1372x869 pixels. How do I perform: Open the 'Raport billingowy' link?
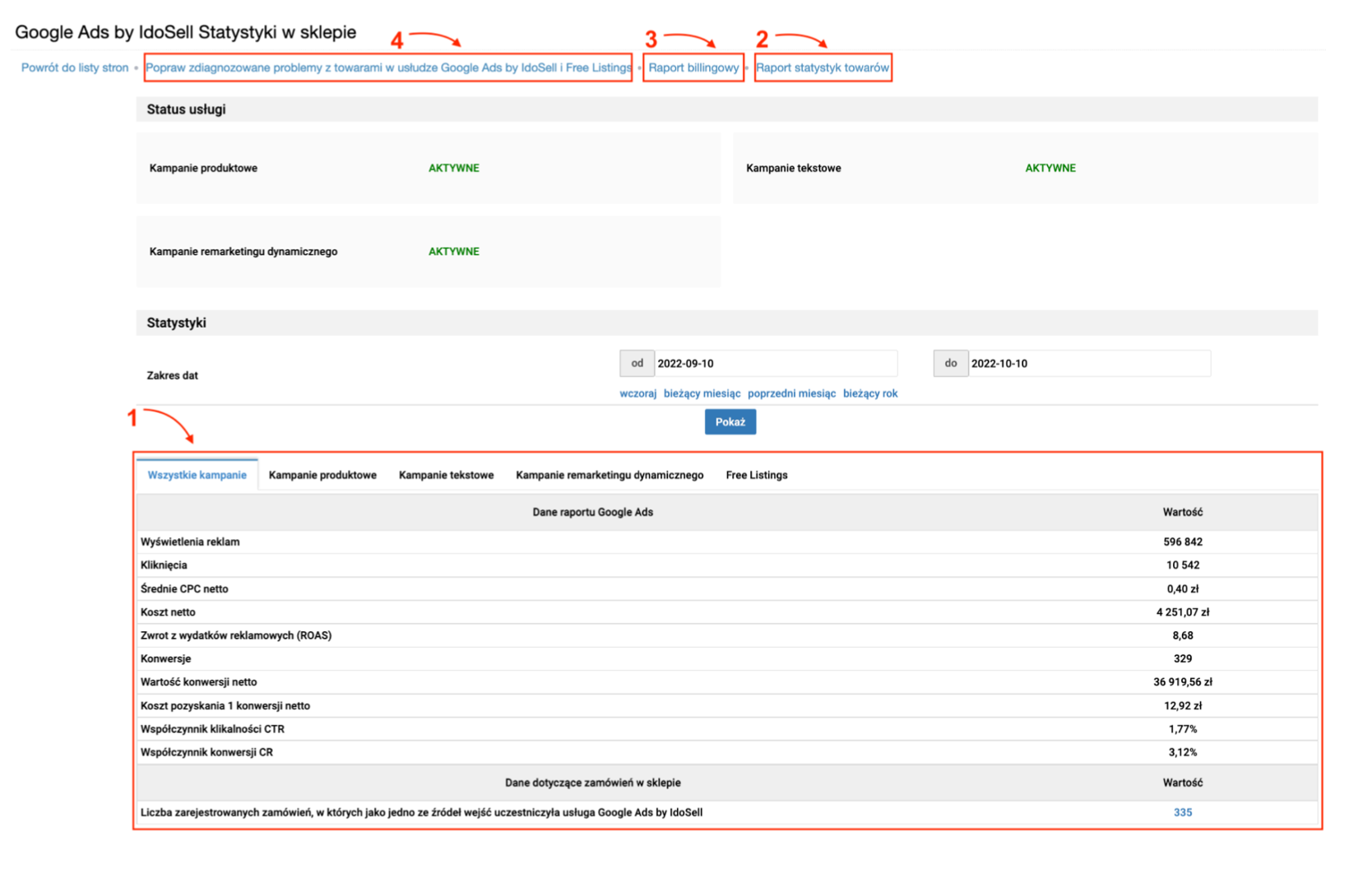(693, 67)
